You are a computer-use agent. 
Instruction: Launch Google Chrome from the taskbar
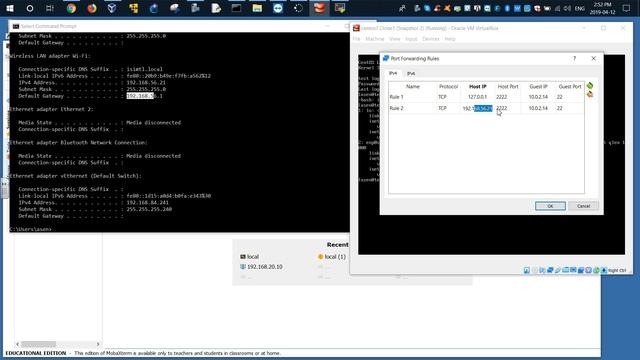point(71,8)
